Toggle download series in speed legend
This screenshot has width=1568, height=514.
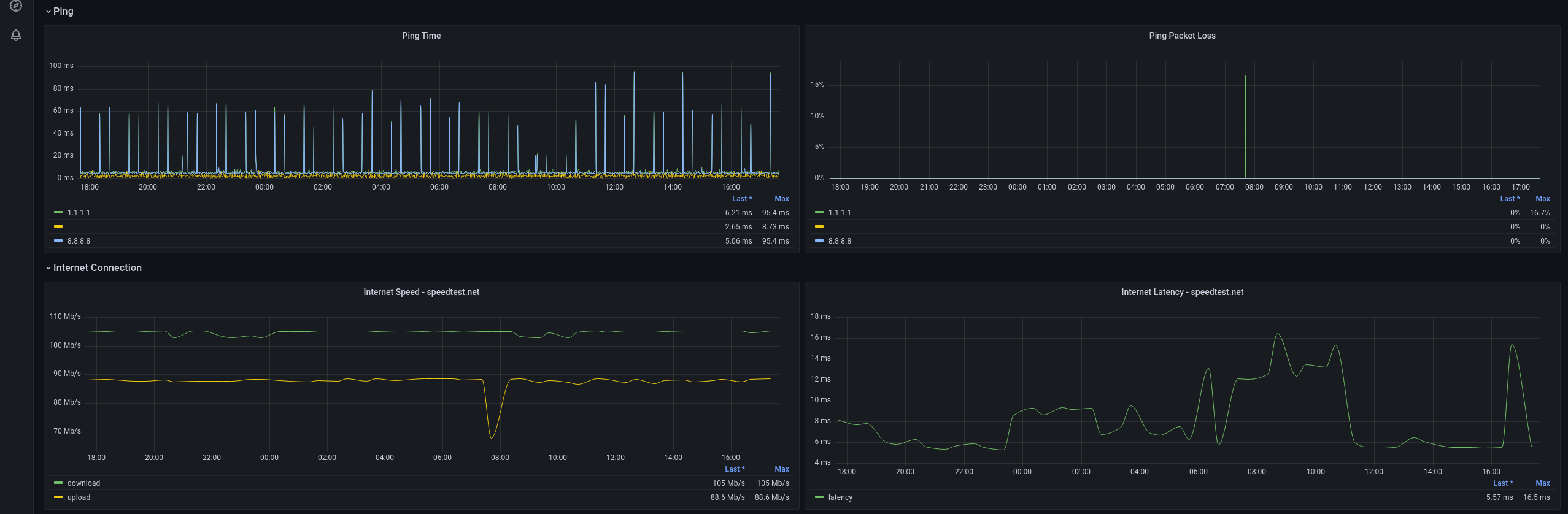tap(83, 483)
